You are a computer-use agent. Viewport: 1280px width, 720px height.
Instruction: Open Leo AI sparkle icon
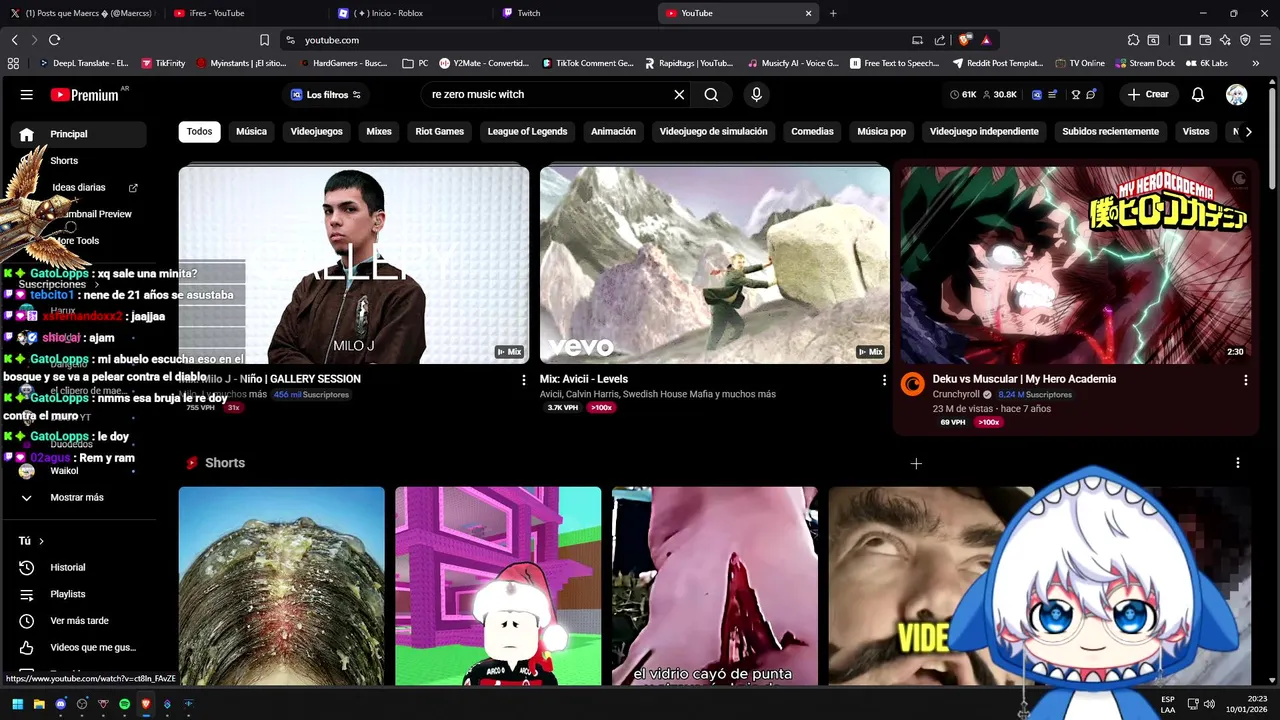click(x=1225, y=40)
